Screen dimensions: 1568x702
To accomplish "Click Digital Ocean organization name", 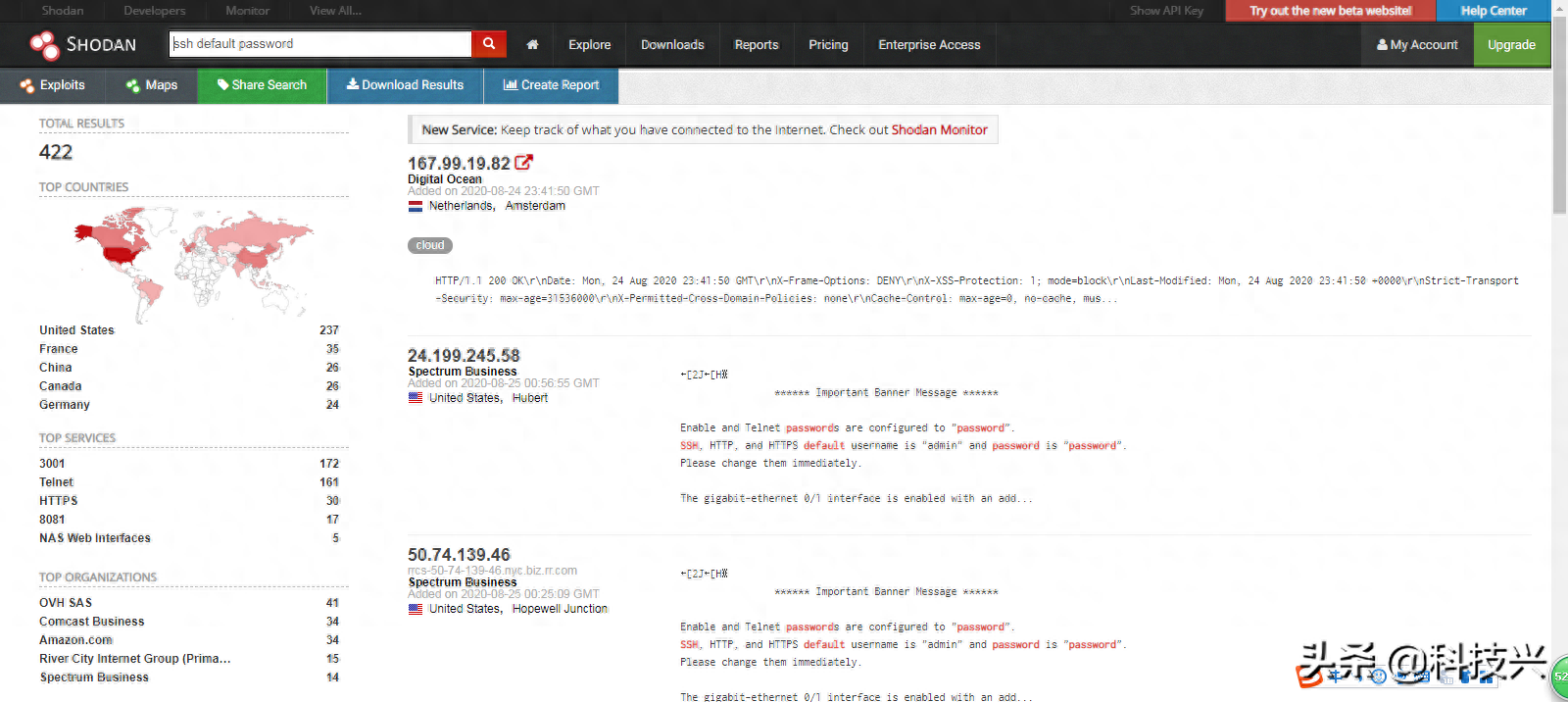I will click(445, 179).
